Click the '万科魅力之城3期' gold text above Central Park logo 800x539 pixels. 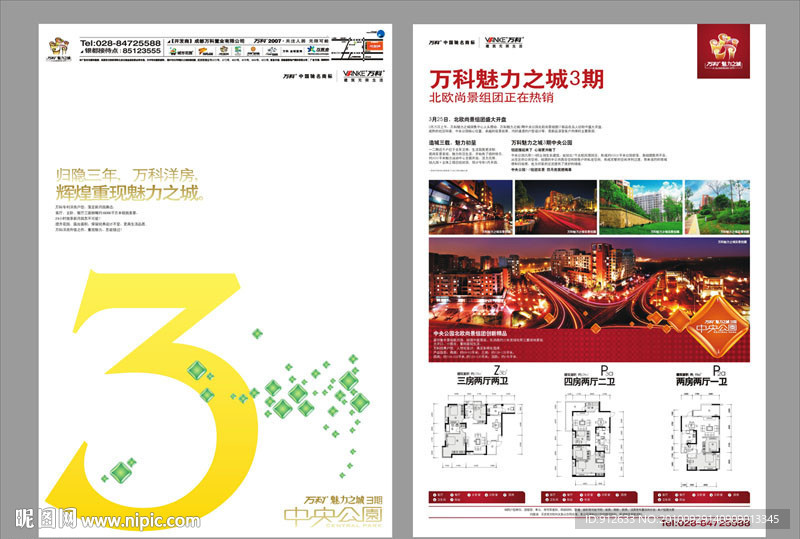[343, 500]
